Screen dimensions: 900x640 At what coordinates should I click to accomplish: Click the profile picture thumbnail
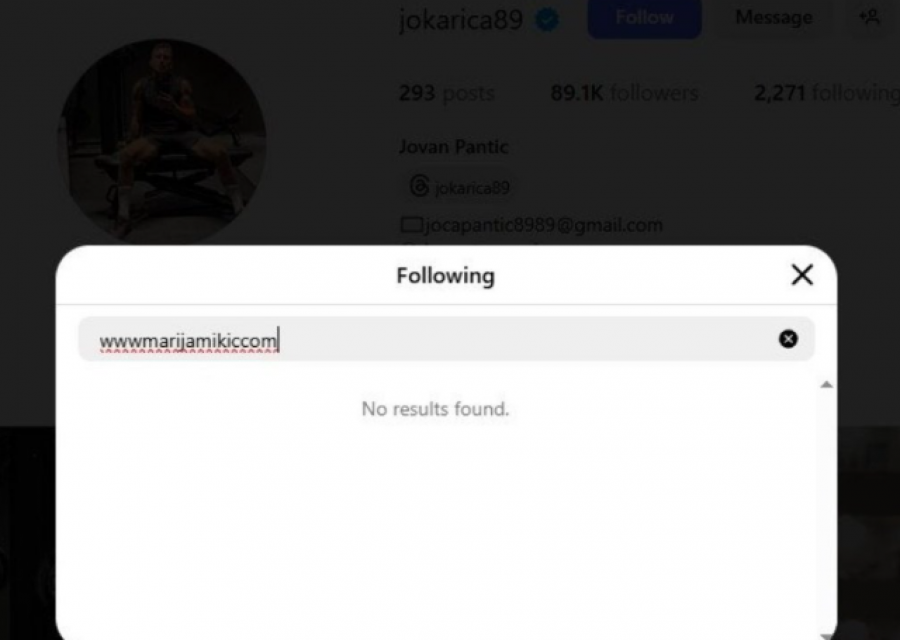pyautogui.click(x=162, y=140)
